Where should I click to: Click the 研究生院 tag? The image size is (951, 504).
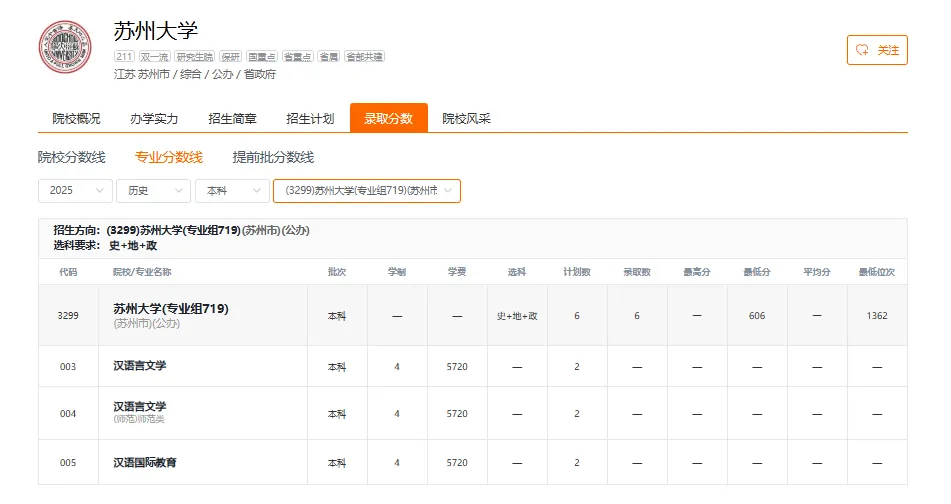[x=195, y=56]
